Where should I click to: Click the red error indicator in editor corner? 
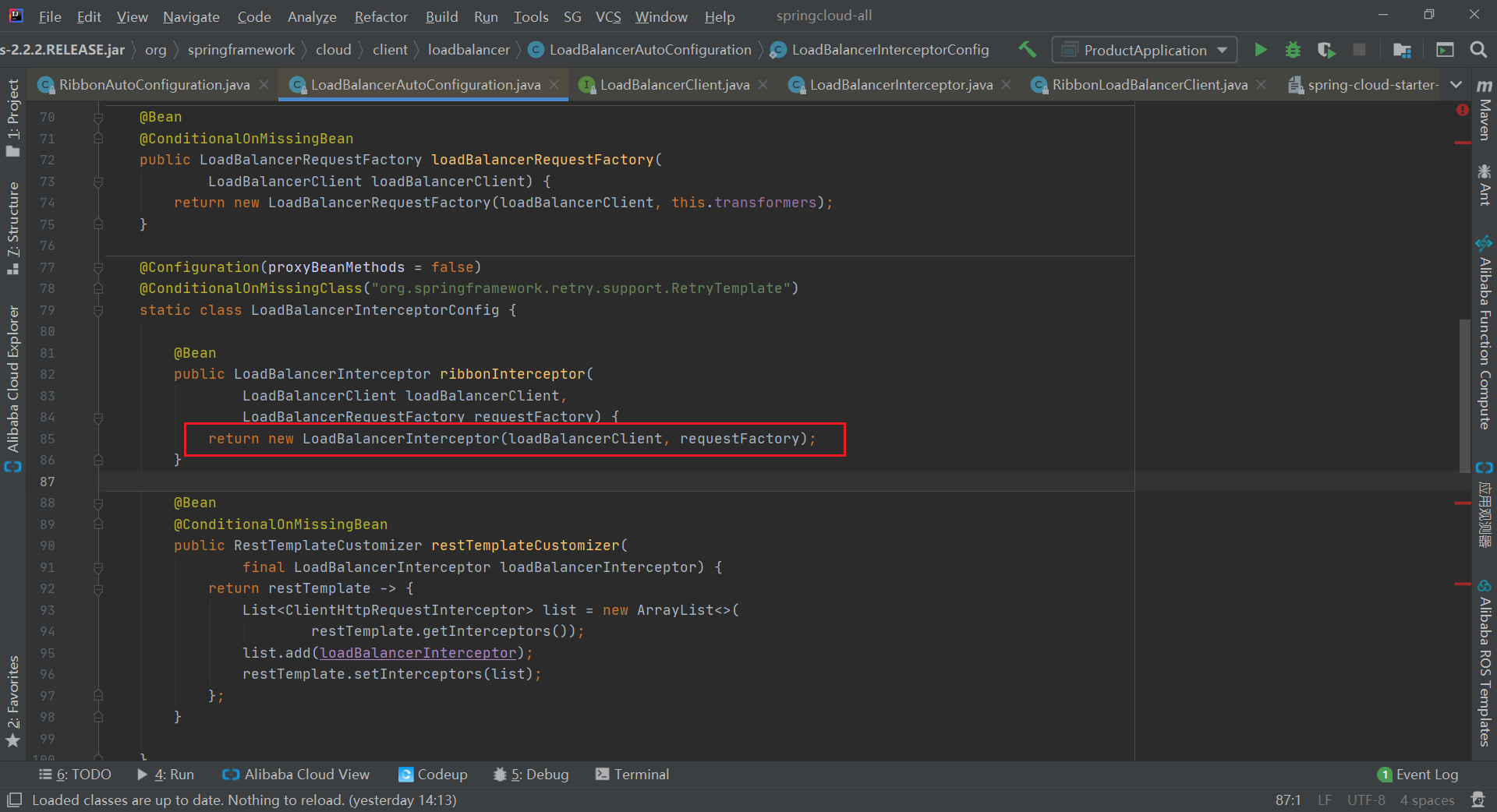[x=1462, y=111]
